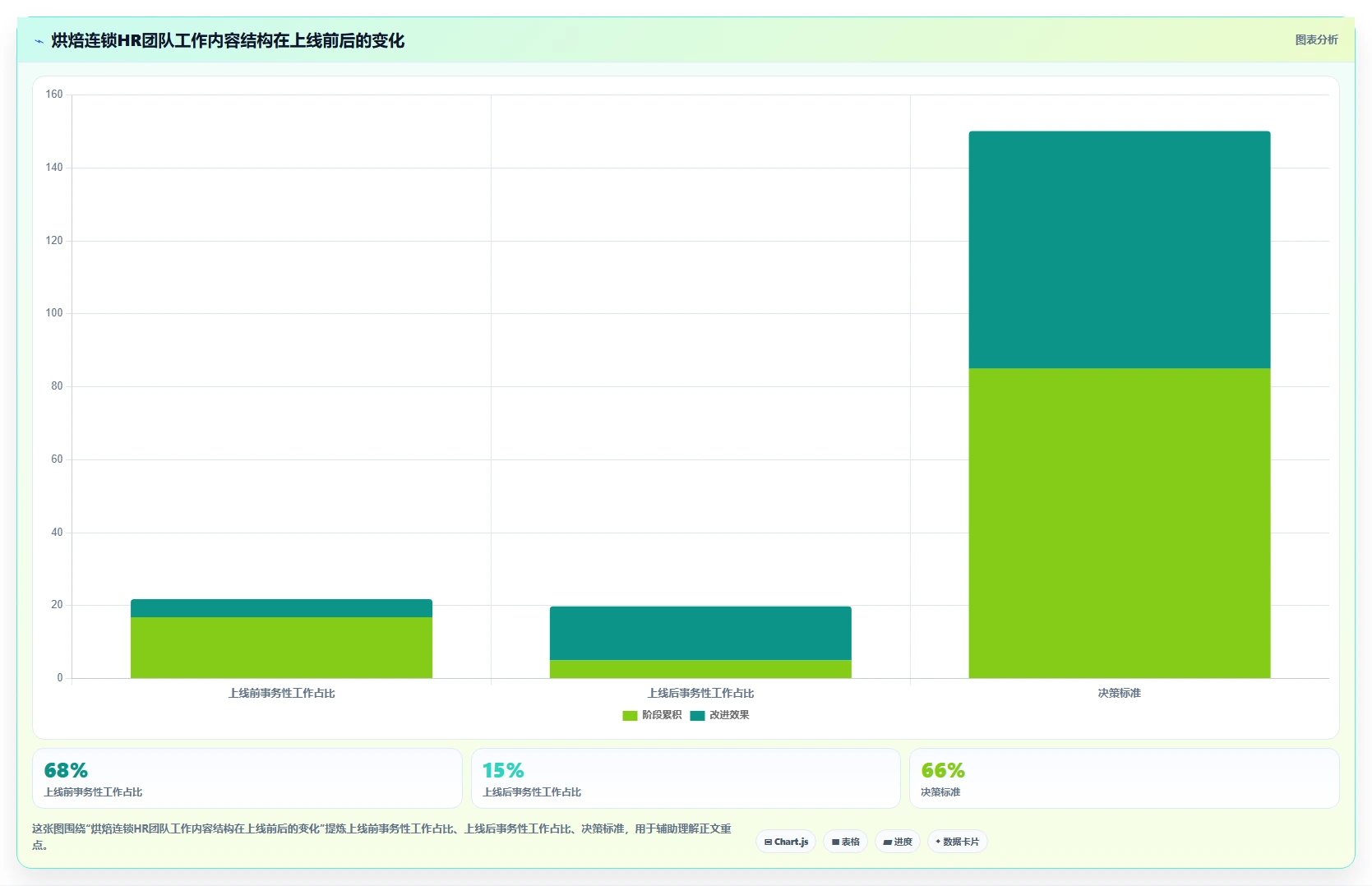The image size is (1372, 886).
Task: Click the teal segment of 上线后事务性工作占比 bar
Action: point(700,633)
